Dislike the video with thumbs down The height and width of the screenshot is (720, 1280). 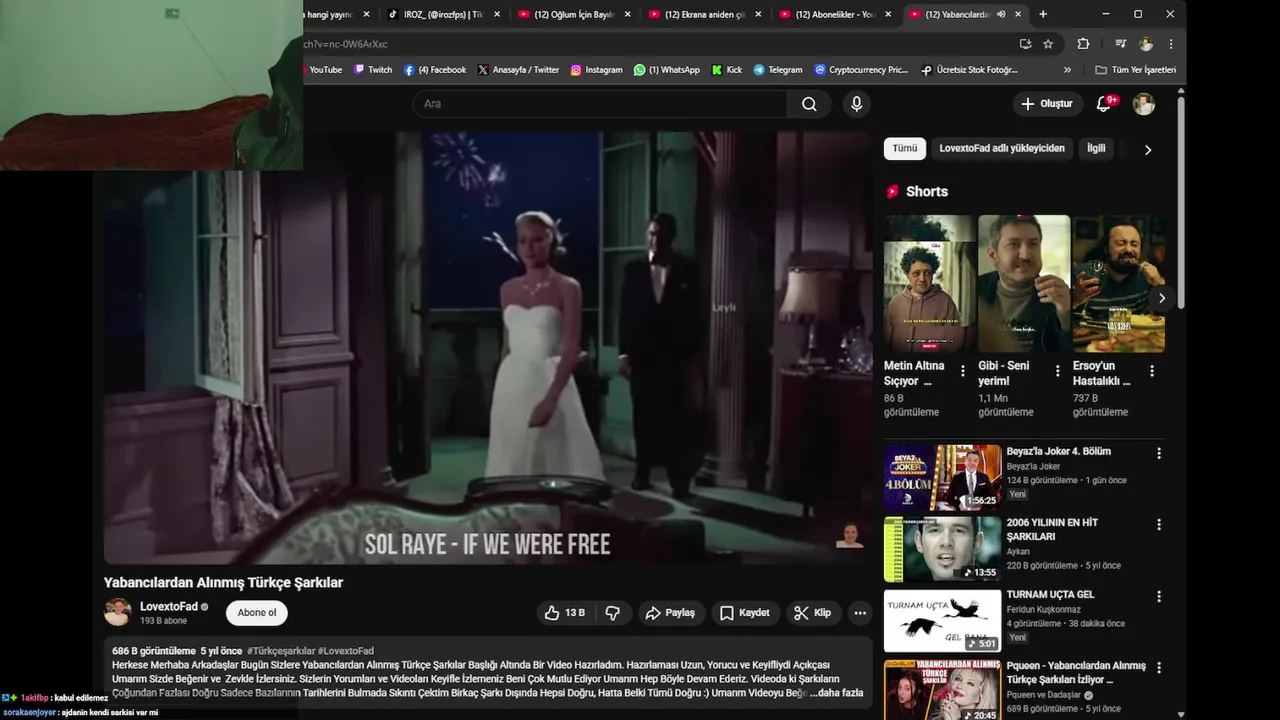pos(613,613)
